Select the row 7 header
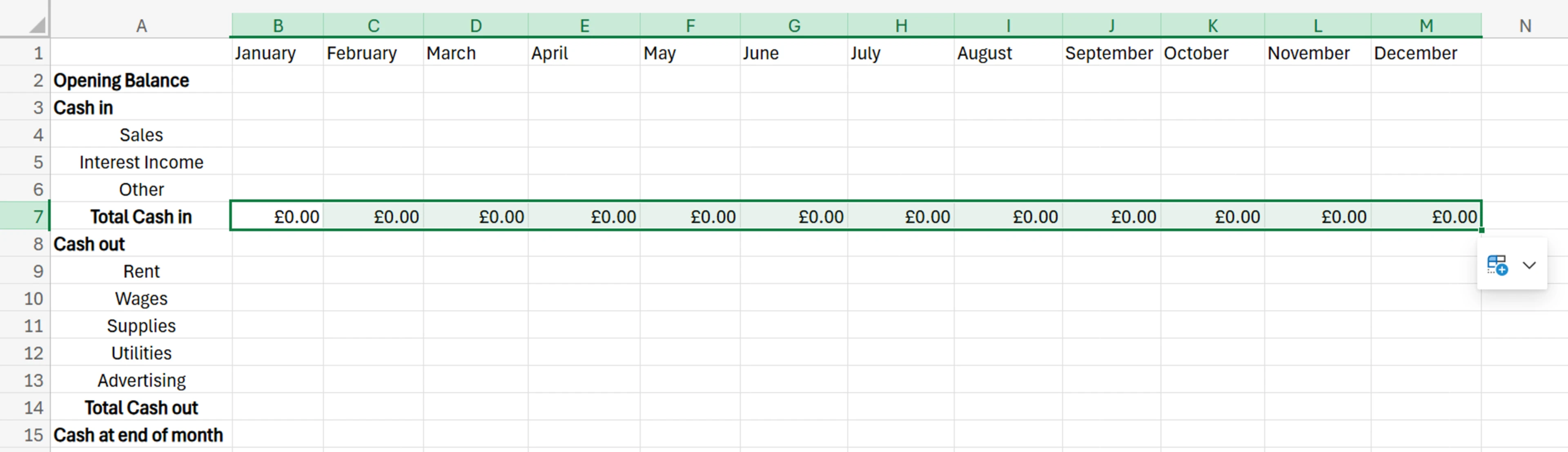The width and height of the screenshot is (1568, 452). tap(35, 216)
